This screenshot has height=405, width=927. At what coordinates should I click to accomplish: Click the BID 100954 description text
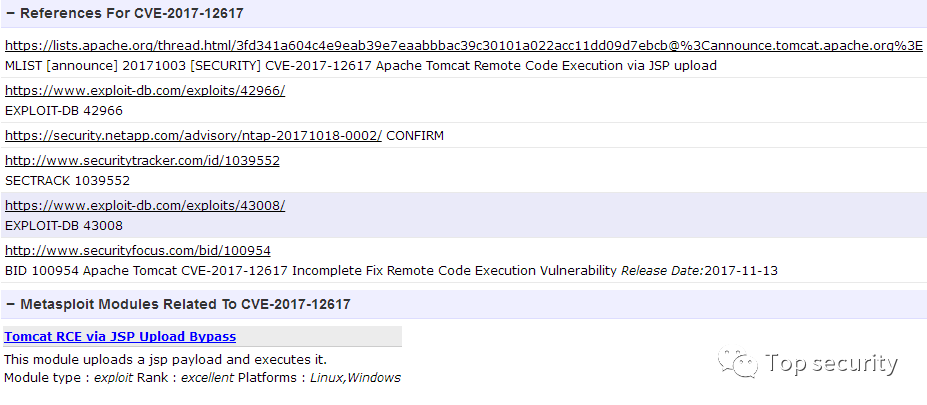coord(310,271)
